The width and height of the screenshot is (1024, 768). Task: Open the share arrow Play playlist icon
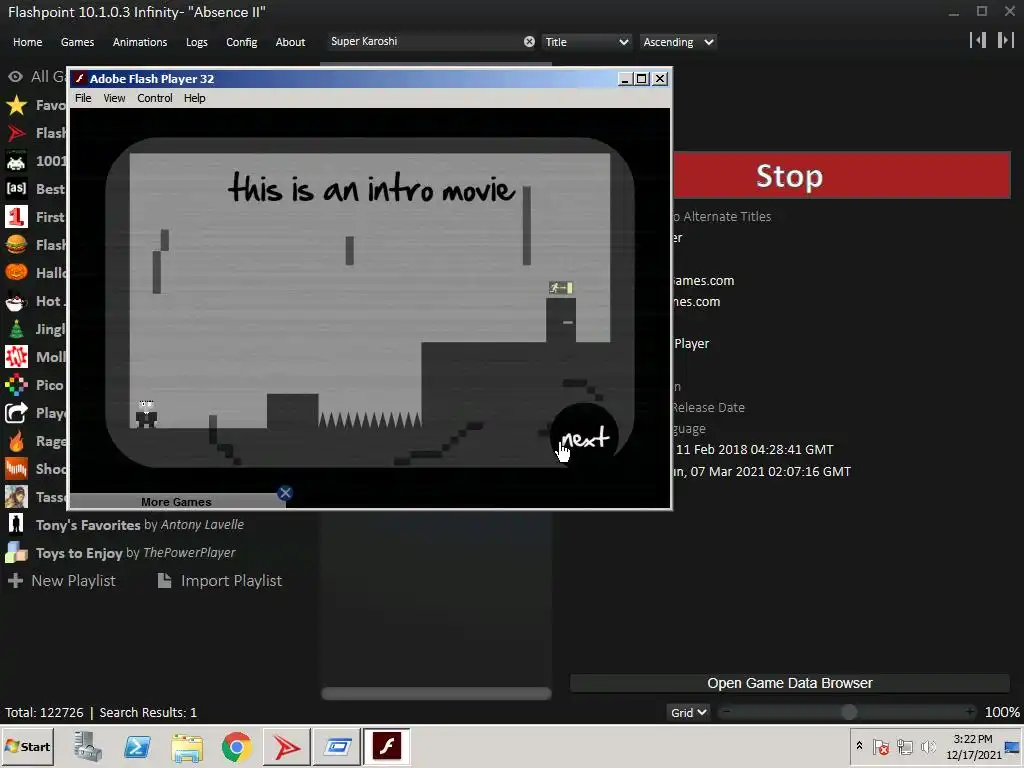(x=16, y=413)
